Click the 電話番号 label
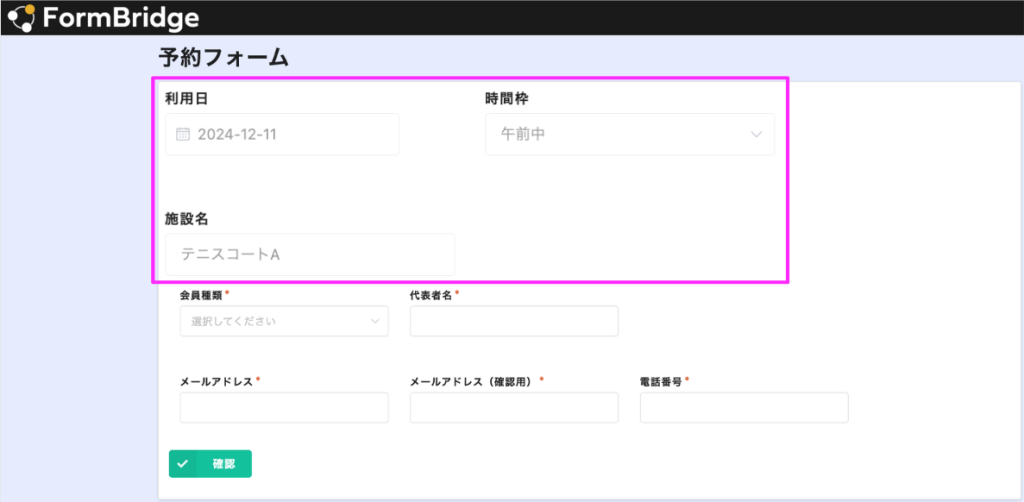This screenshot has height=502, width=1024. pos(662,381)
